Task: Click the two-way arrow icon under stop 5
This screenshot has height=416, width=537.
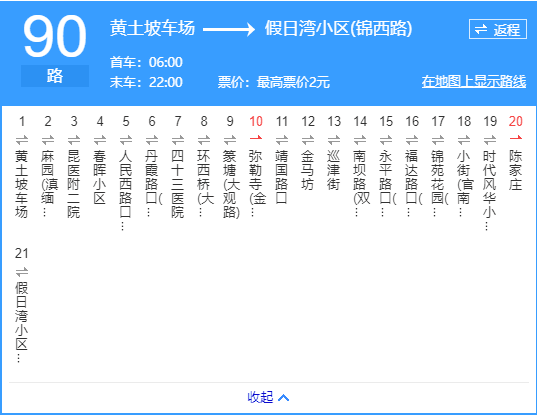Action: click(x=126, y=140)
